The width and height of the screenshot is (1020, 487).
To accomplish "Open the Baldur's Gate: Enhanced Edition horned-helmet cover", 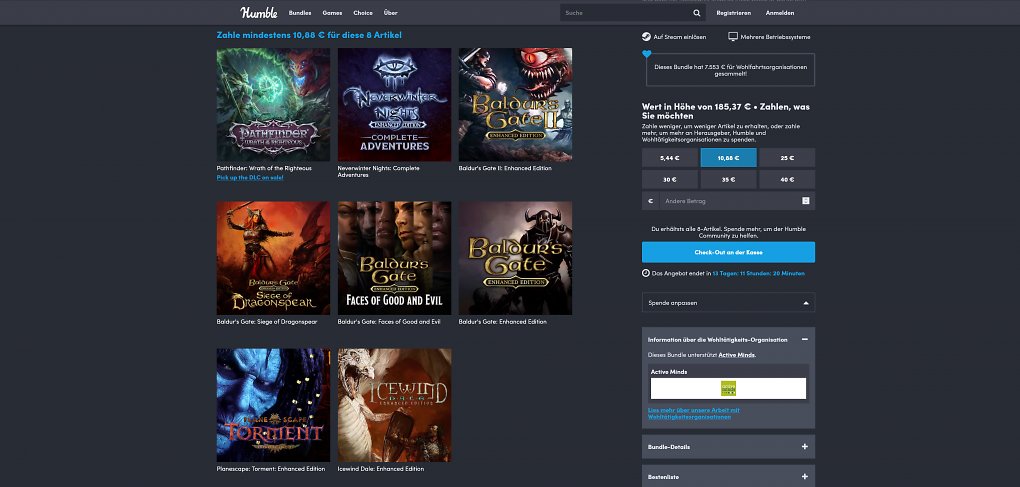I will (515, 258).
